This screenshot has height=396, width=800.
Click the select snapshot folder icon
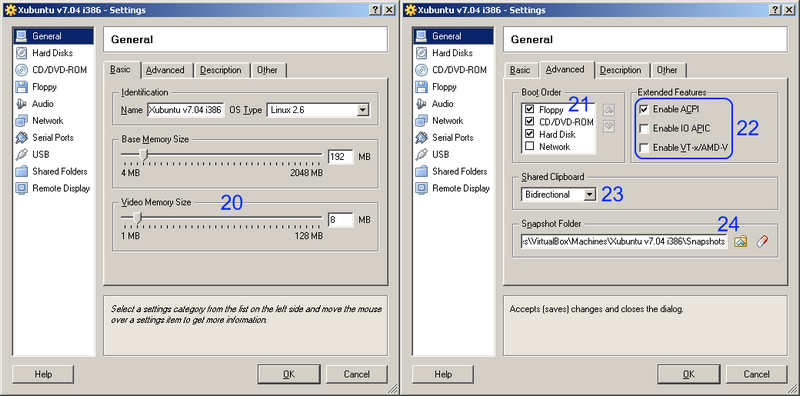click(740, 241)
